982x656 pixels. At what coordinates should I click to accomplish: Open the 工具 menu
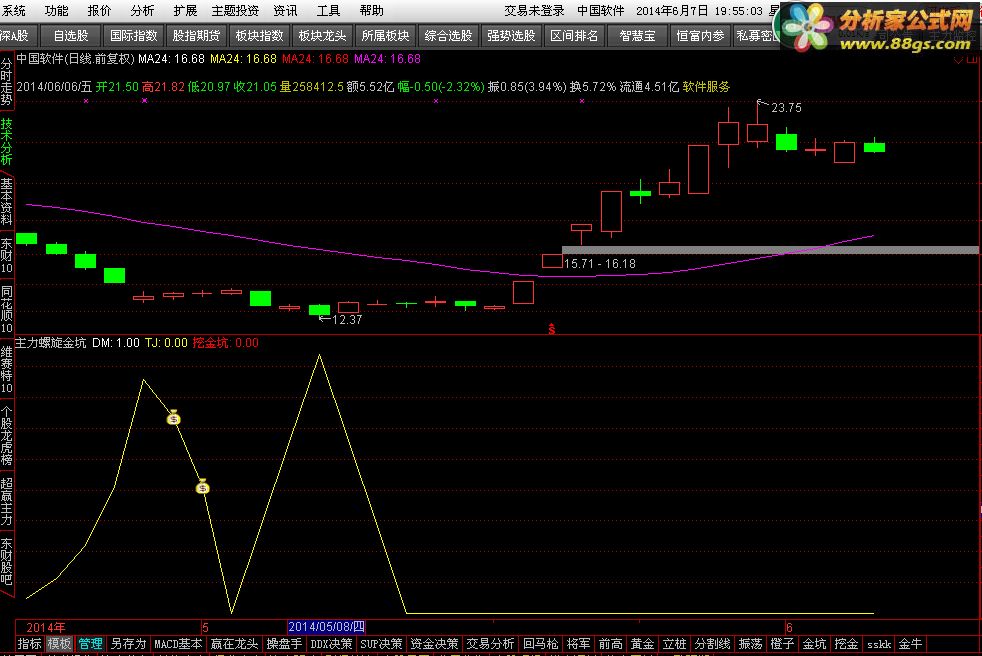click(328, 11)
